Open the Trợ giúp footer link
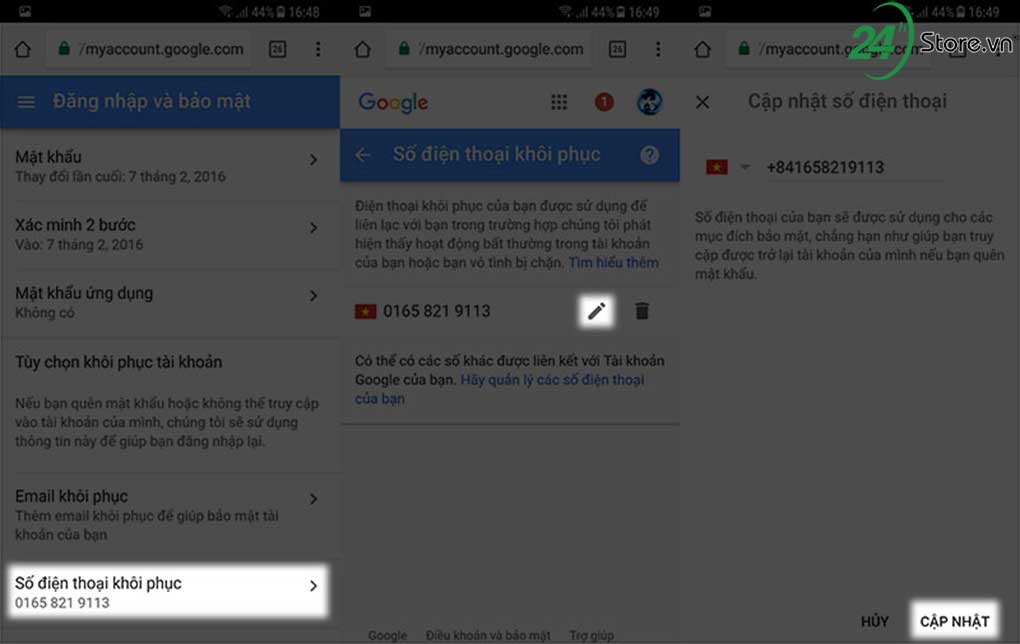 click(x=591, y=635)
